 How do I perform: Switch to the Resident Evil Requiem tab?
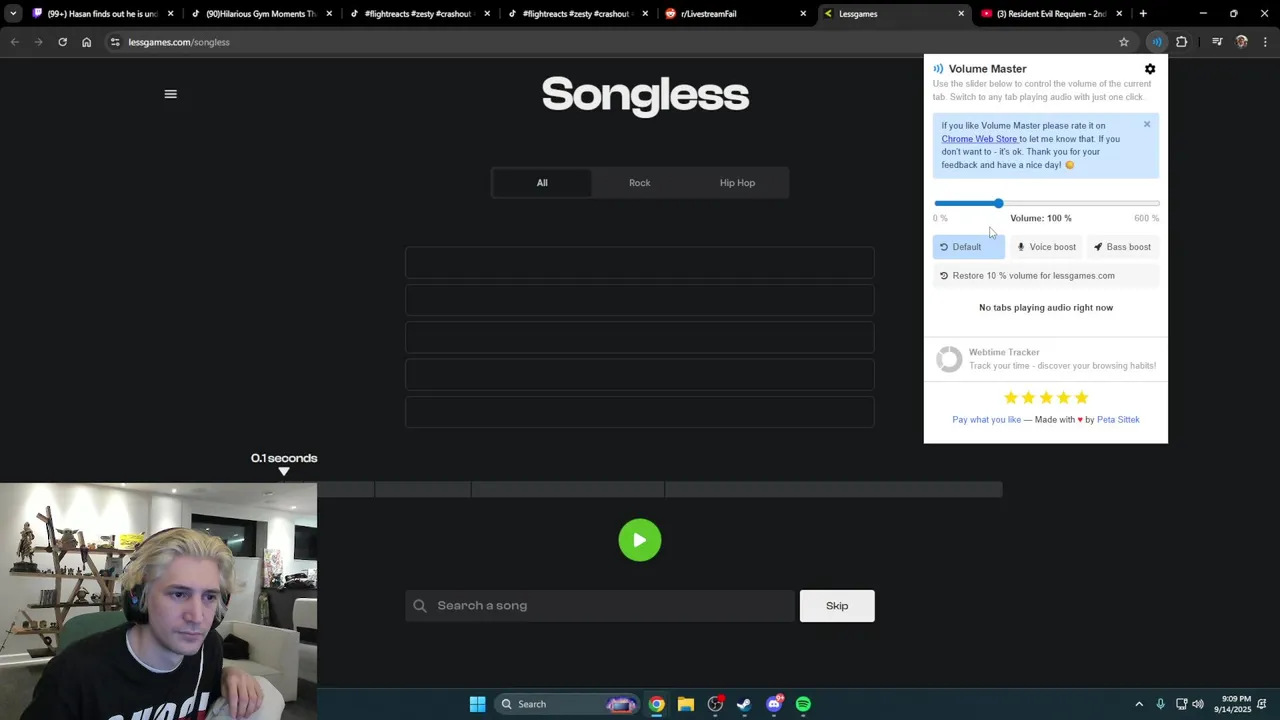[1051, 14]
